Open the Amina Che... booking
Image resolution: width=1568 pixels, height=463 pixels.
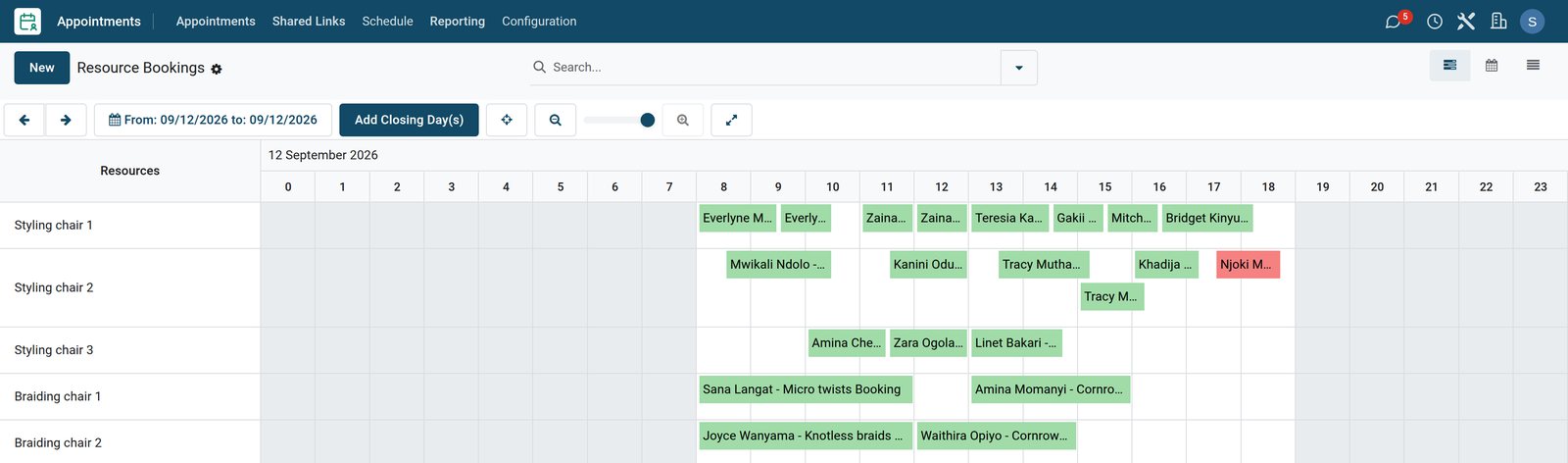[x=847, y=343]
